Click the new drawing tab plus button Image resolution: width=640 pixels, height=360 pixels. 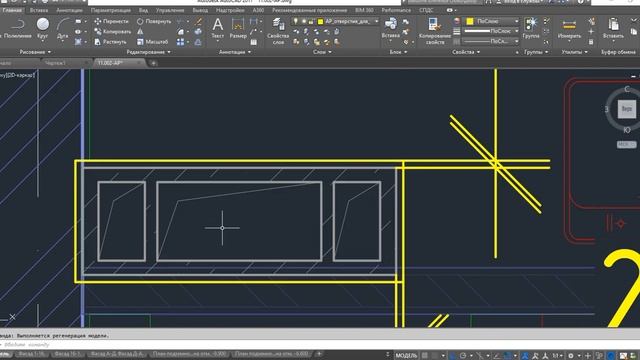(153, 63)
